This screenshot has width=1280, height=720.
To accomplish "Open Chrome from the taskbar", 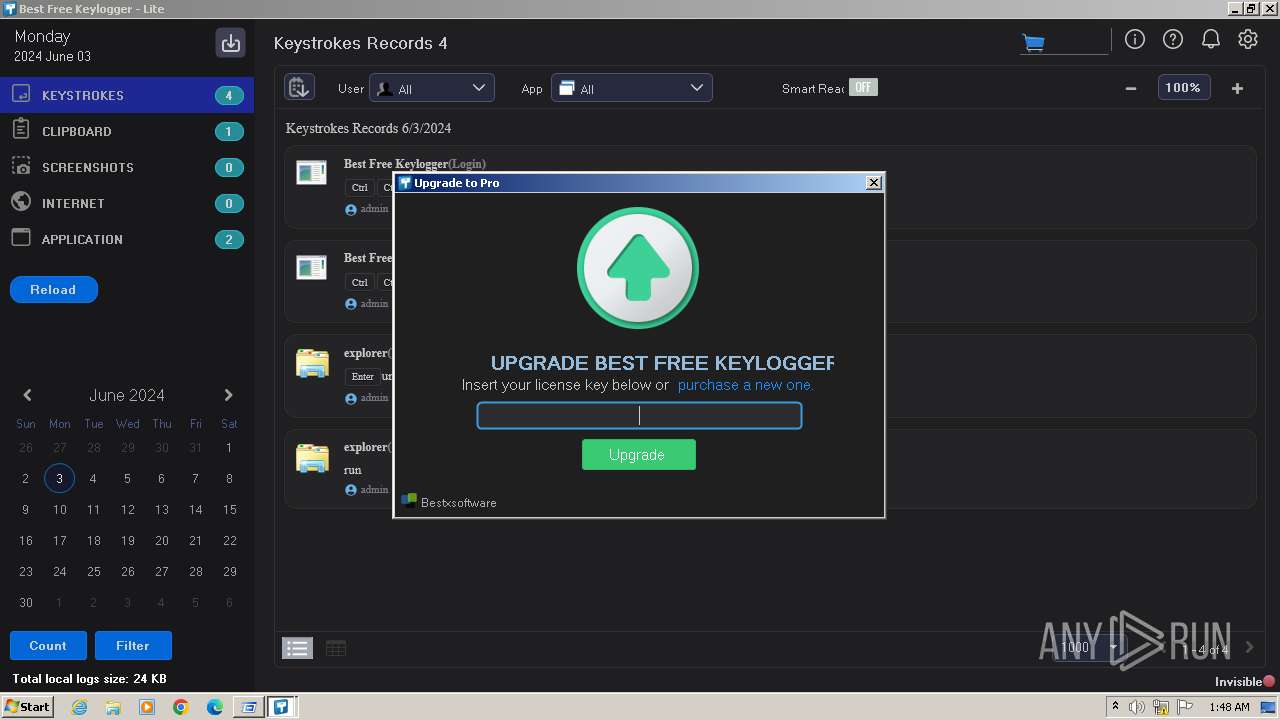I will tap(181, 707).
